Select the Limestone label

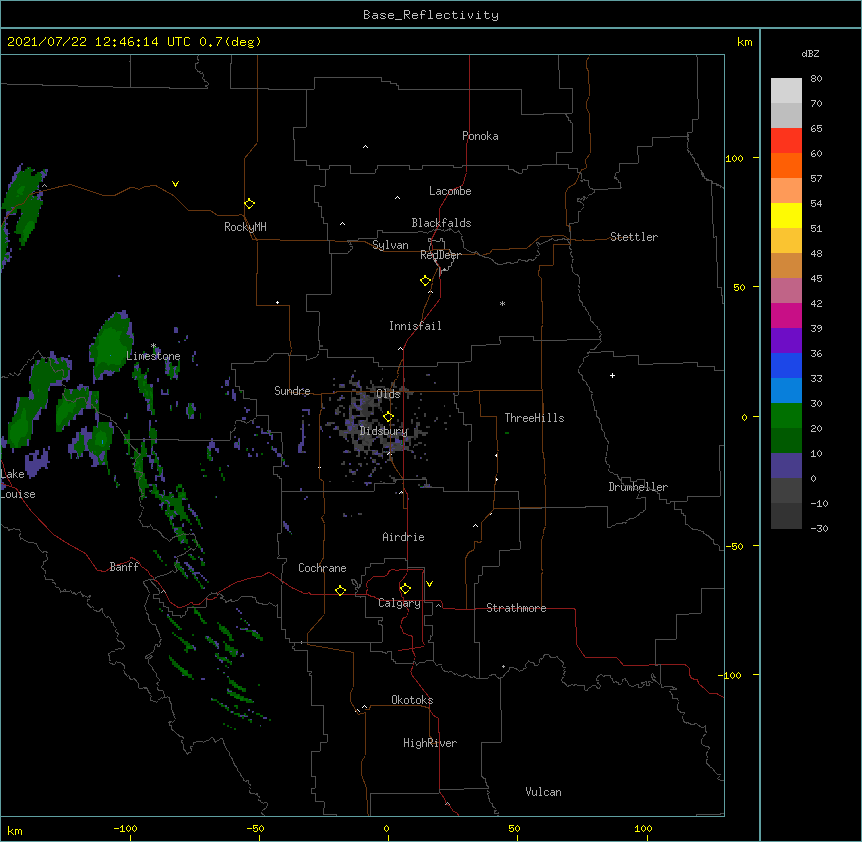click(x=153, y=356)
